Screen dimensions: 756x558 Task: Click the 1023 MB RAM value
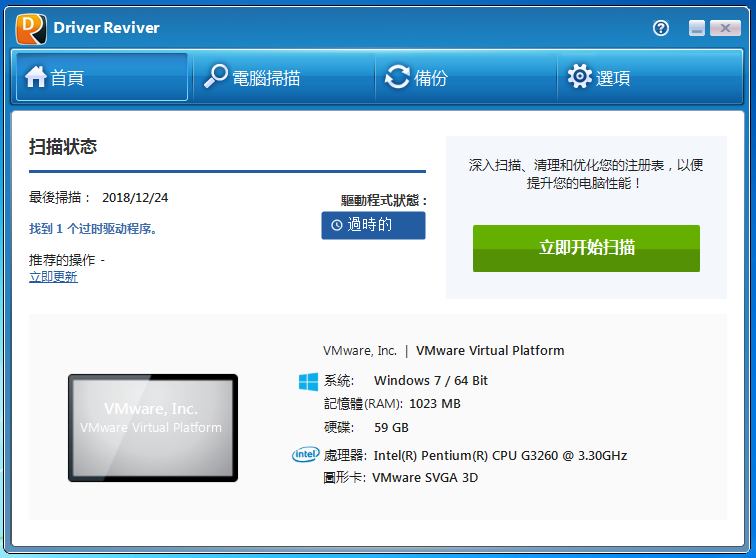coord(435,404)
